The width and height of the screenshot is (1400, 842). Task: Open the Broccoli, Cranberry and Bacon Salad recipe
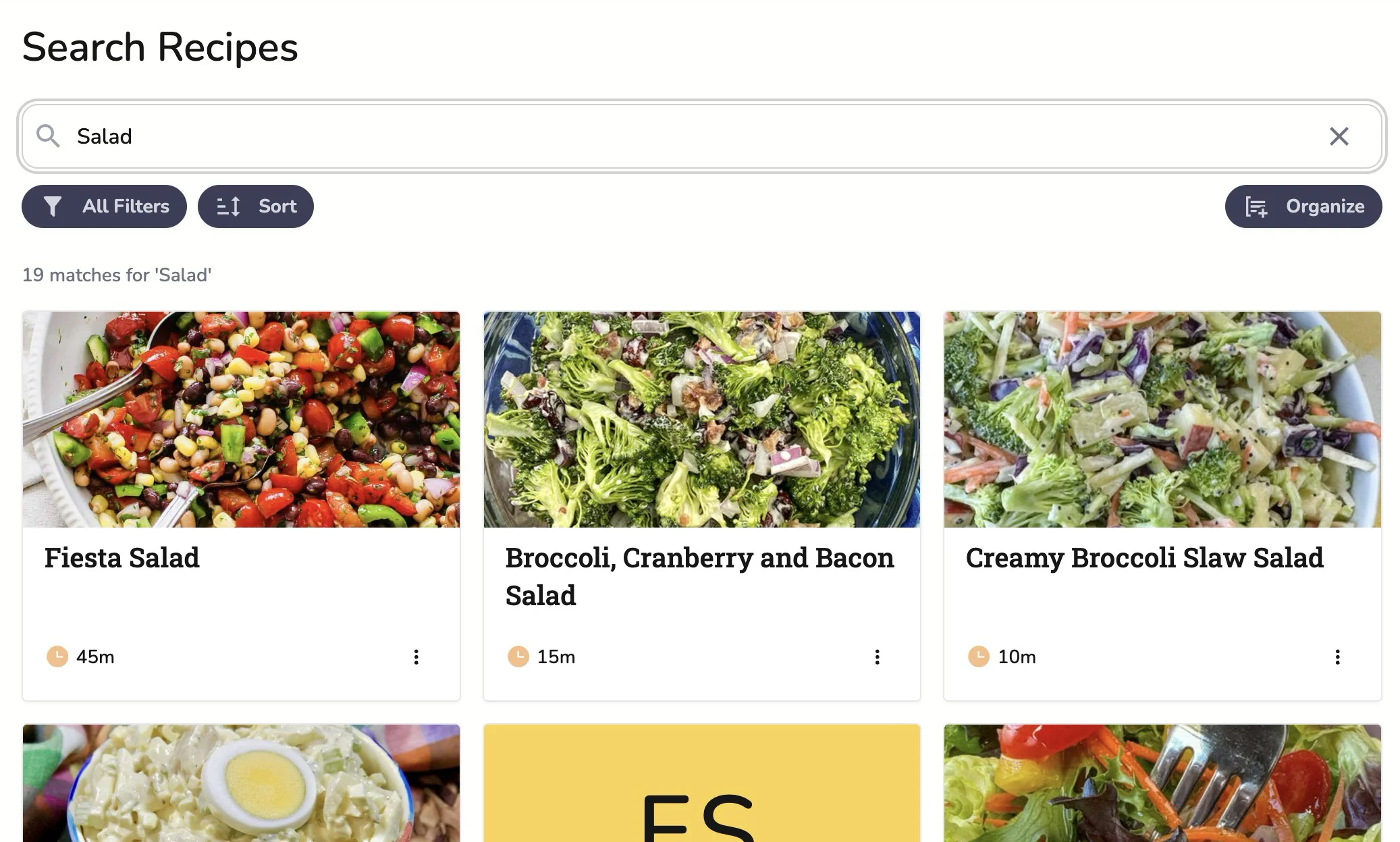tap(700, 576)
